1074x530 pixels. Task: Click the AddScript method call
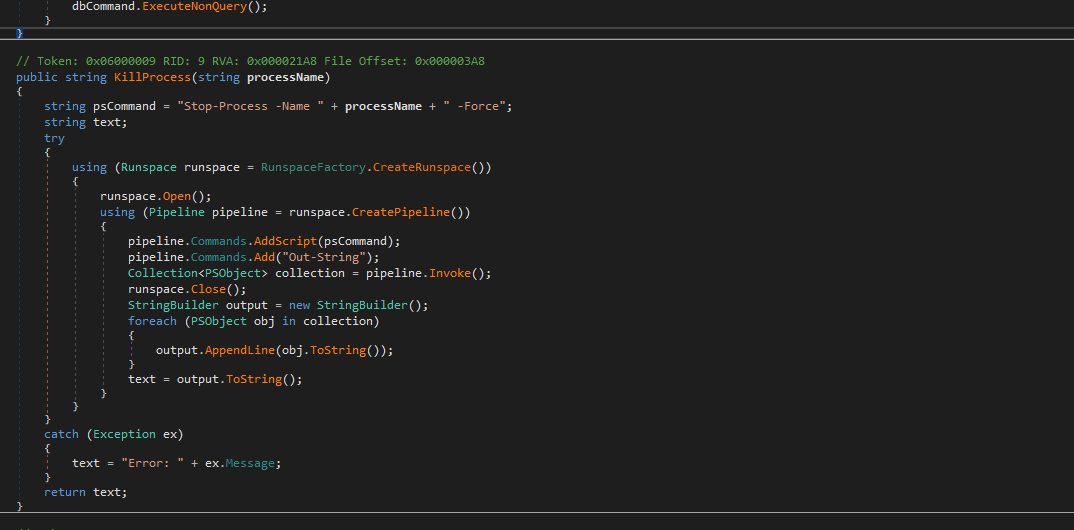[x=286, y=241]
